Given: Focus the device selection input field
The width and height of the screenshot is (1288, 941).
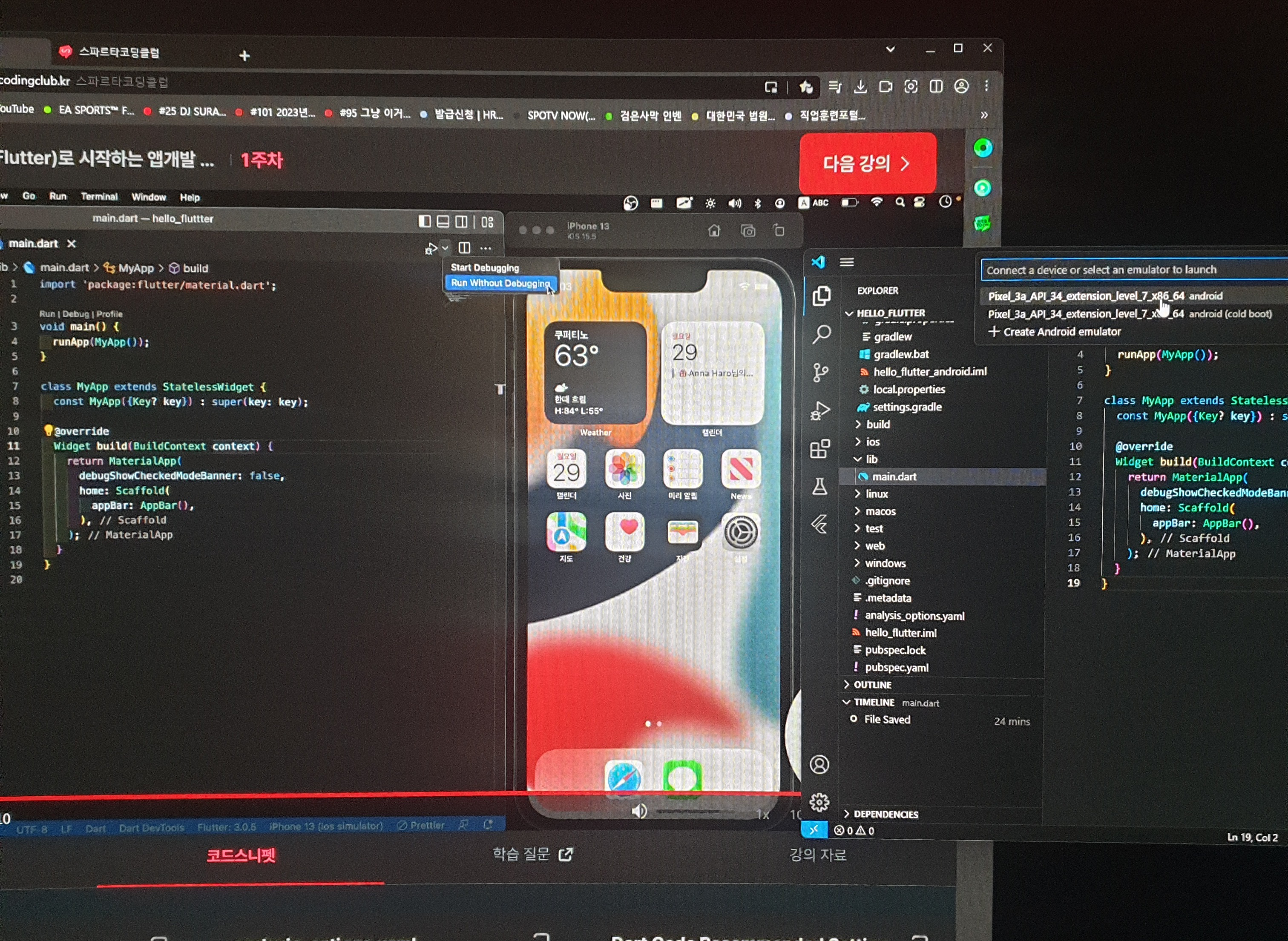Looking at the screenshot, I should tap(1134, 270).
